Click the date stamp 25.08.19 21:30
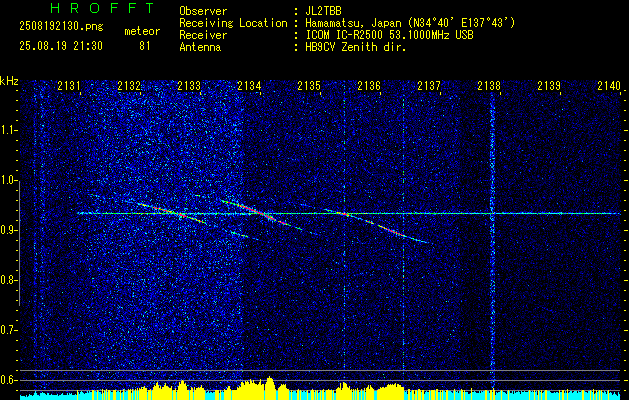 [61, 46]
